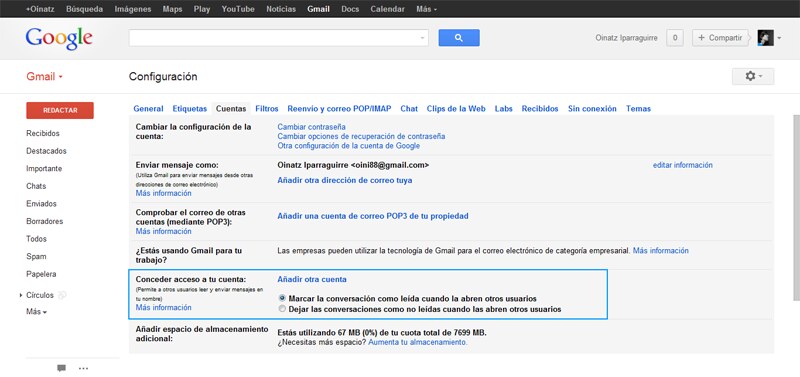This screenshot has width=800, height=377.
Task: Go to the Labs tab
Action: click(504, 109)
